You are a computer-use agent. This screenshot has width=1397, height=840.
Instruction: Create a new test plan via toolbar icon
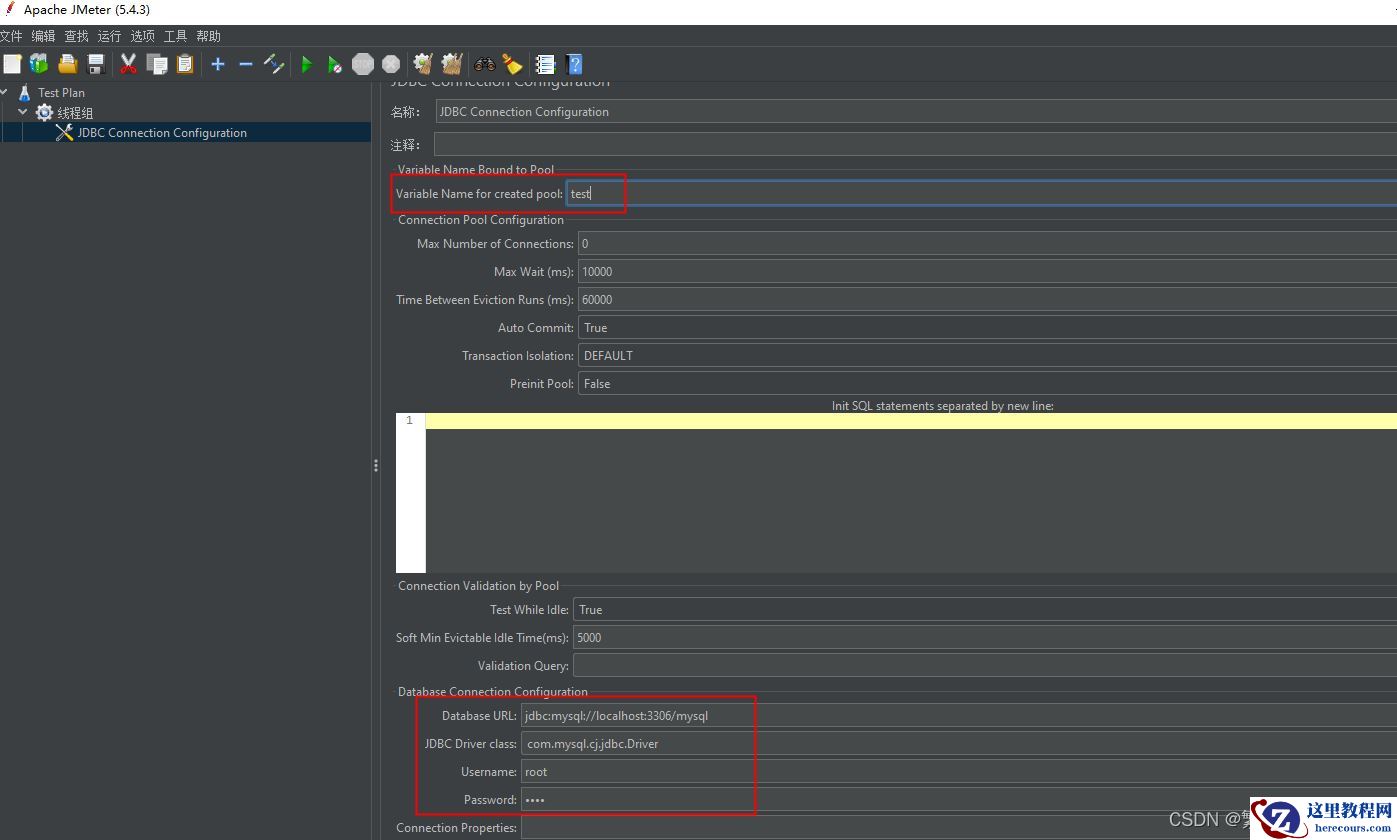pyautogui.click(x=12, y=64)
